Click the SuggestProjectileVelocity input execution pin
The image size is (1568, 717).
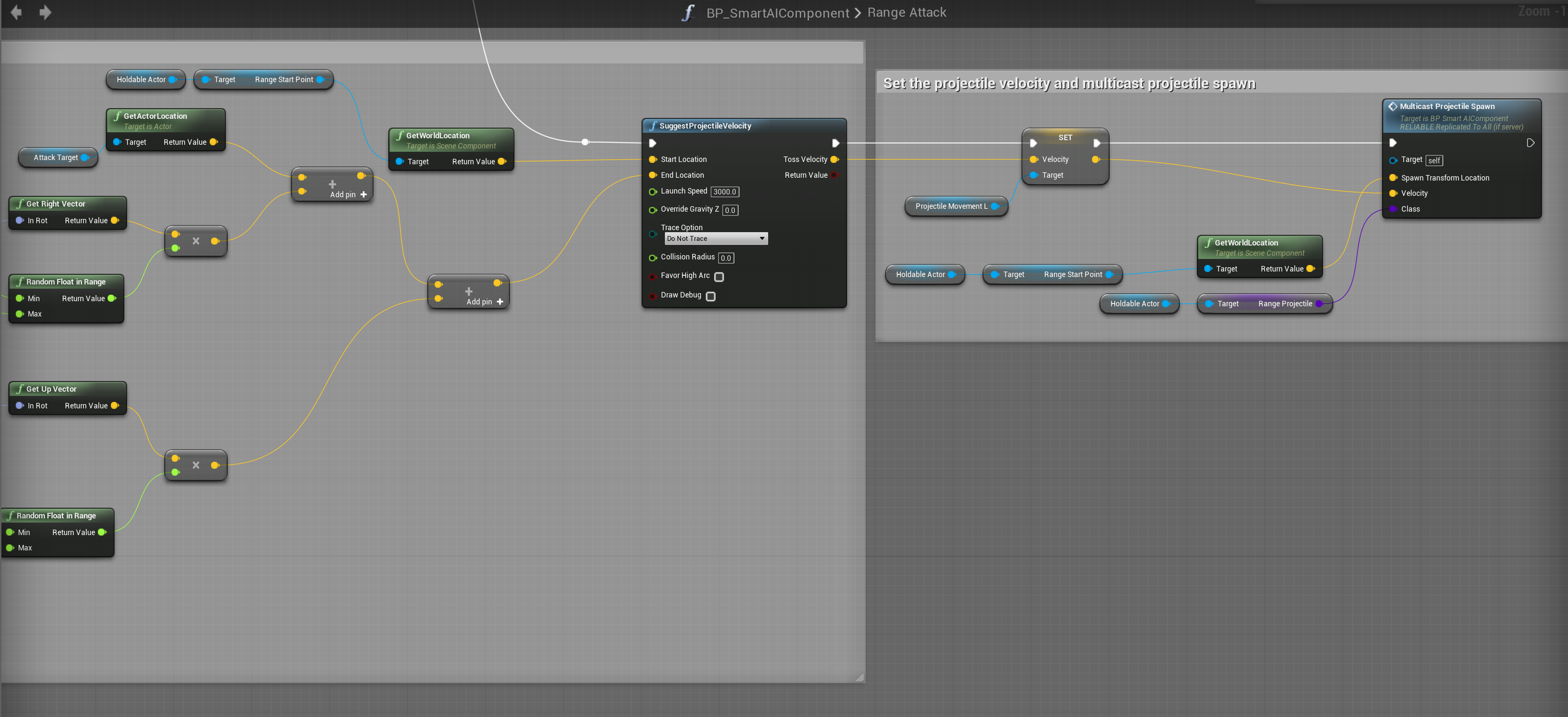point(653,143)
